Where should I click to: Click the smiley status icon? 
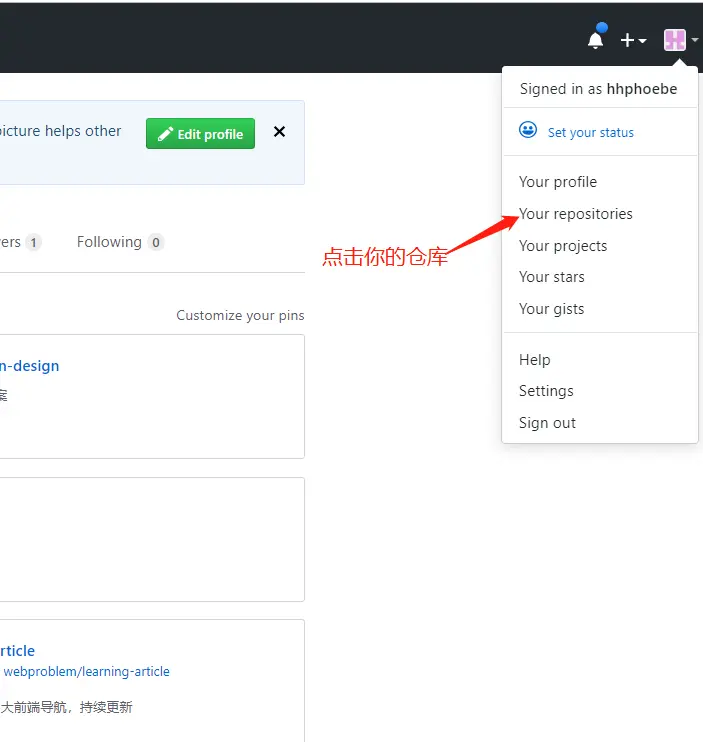point(528,130)
